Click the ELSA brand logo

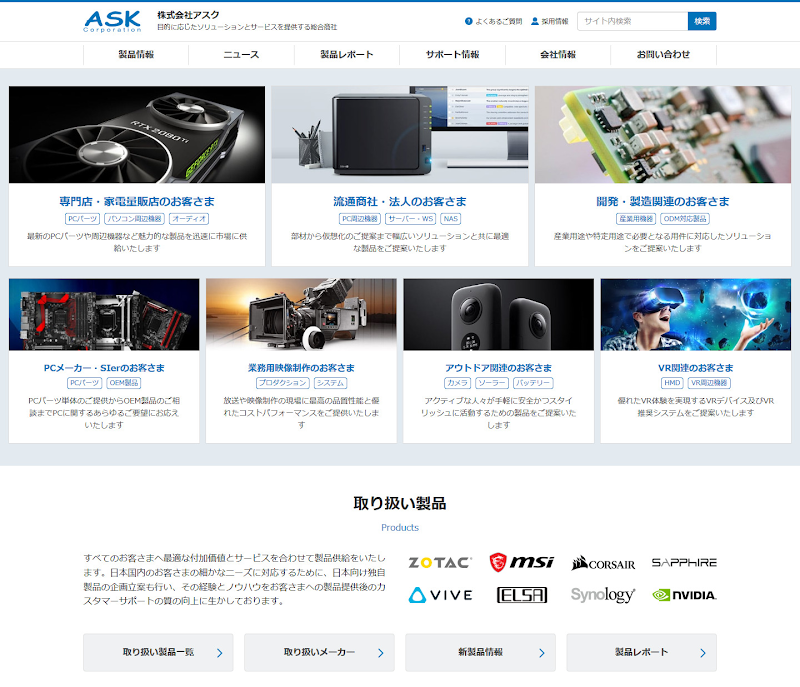click(x=522, y=595)
